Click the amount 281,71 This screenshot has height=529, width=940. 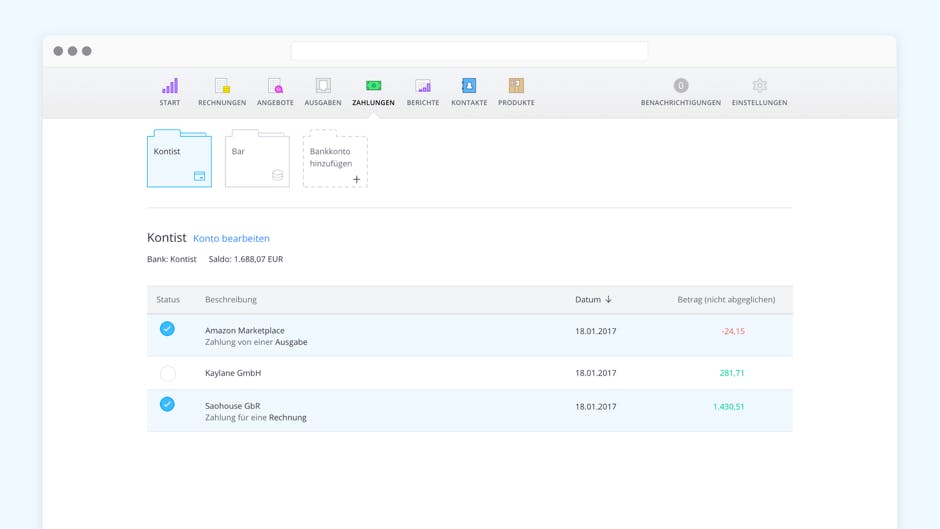point(732,373)
